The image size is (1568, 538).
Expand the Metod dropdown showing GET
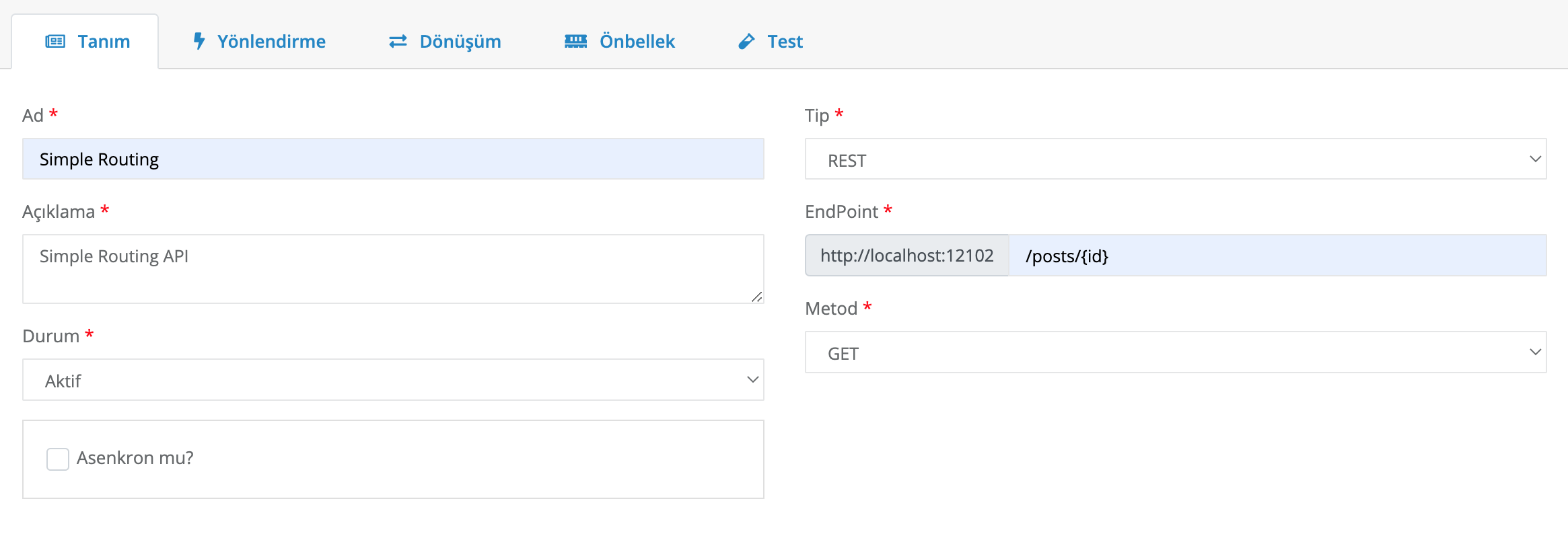[x=1176, y=352]
